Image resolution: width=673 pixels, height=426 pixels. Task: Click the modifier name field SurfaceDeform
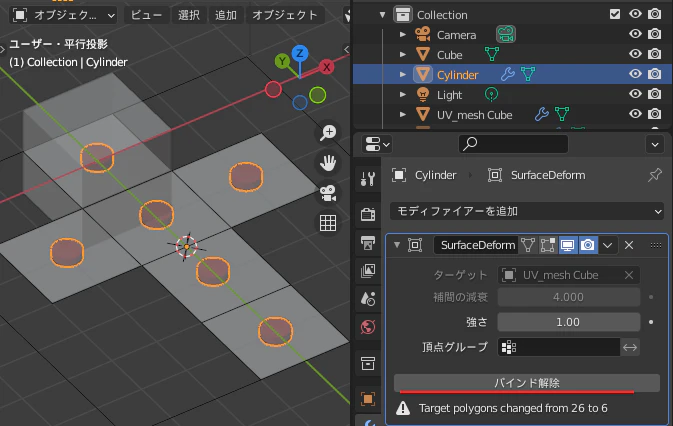476,245
